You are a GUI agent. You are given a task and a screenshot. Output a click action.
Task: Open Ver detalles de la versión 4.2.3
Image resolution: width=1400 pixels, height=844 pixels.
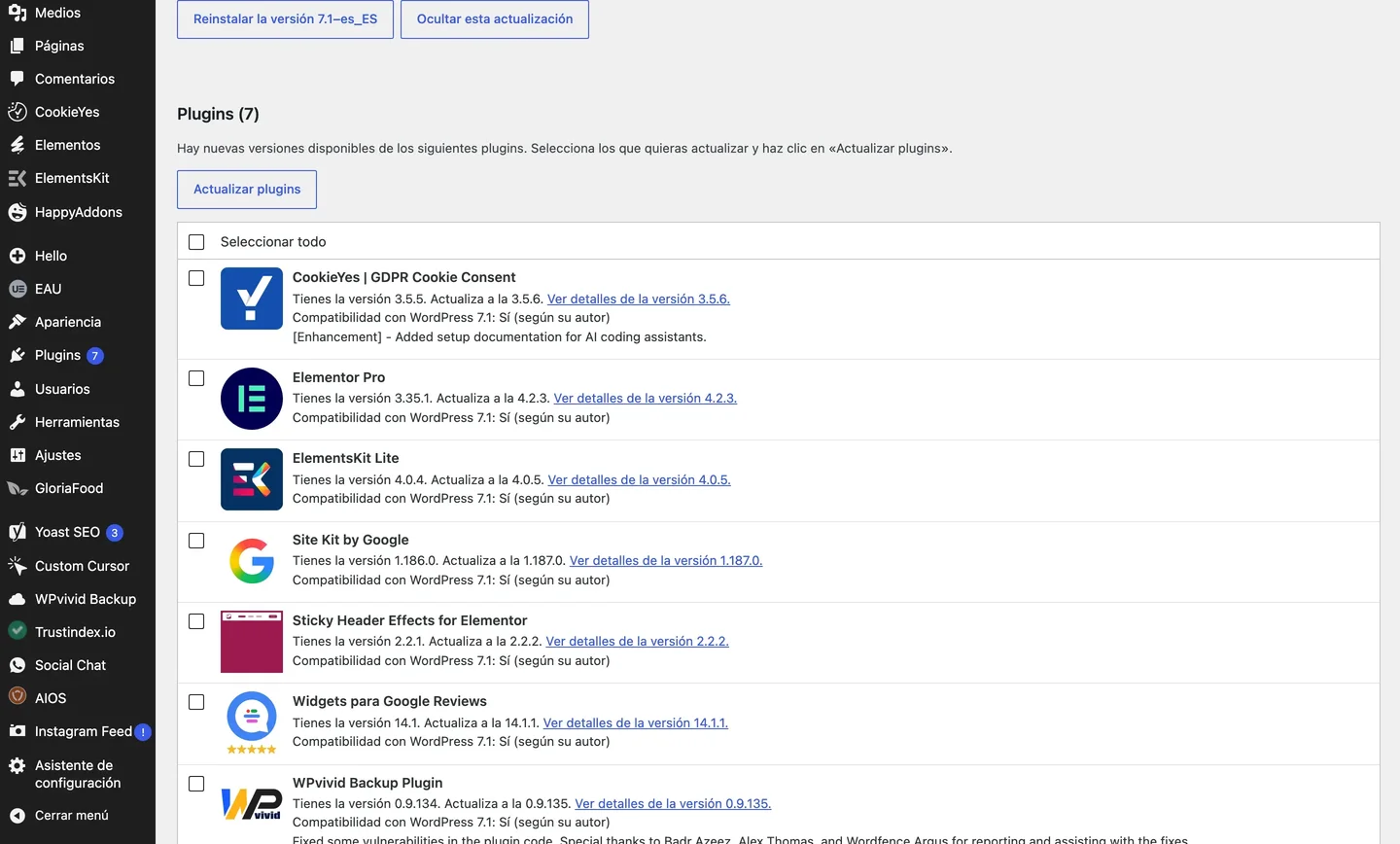[x=646, y=399]
